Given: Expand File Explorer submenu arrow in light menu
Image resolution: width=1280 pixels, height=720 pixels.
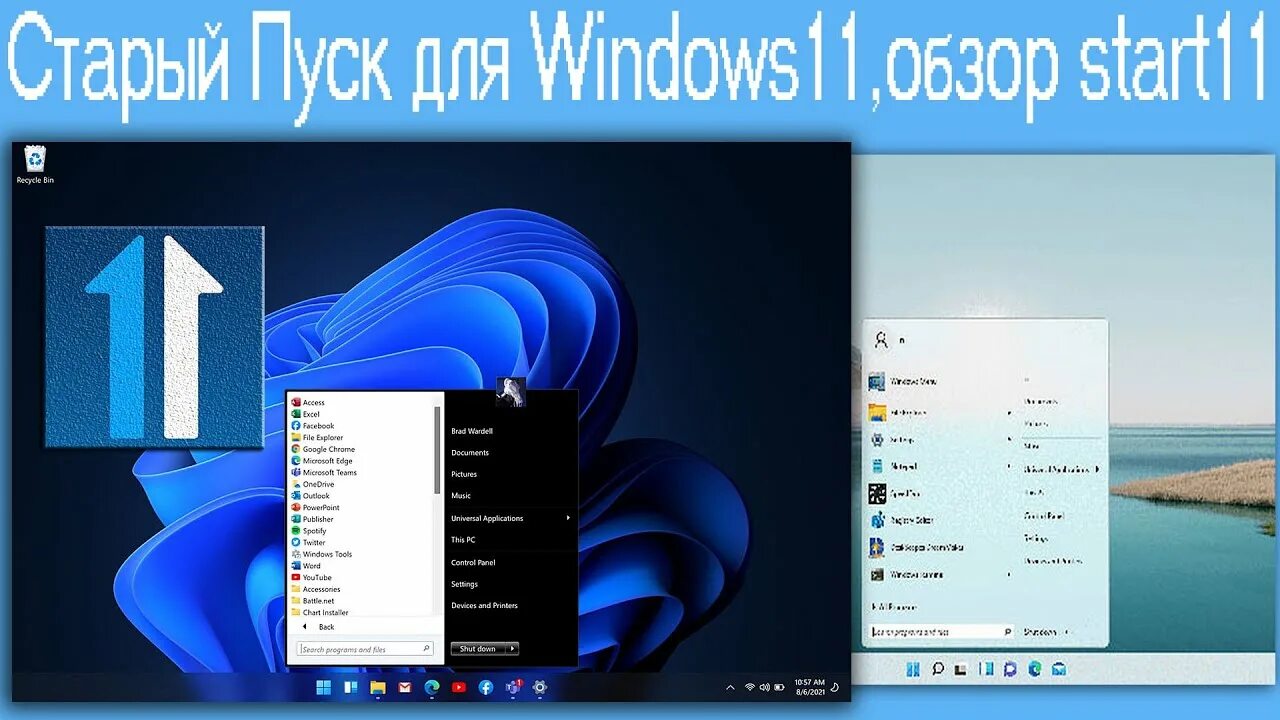Looking at the screenshot, I should click(x=1009, y=412).
